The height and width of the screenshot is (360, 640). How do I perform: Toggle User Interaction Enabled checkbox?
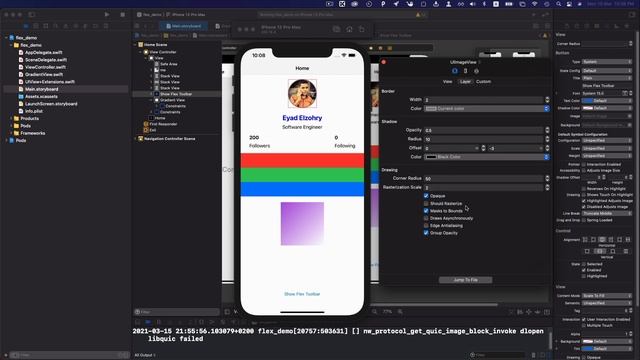click(584, 320)
